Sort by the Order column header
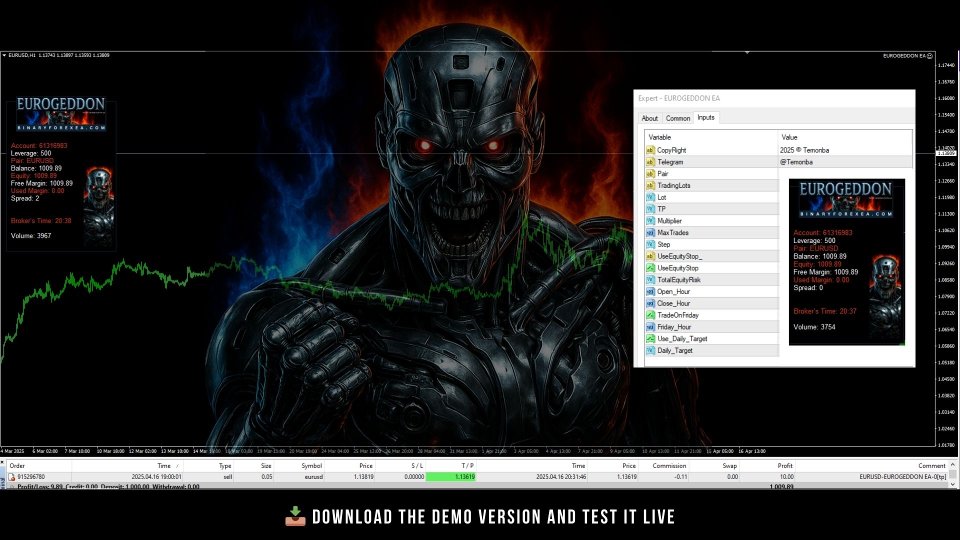Screen dimensions: 960x540 pyautogui.click(x=17, y=466)
